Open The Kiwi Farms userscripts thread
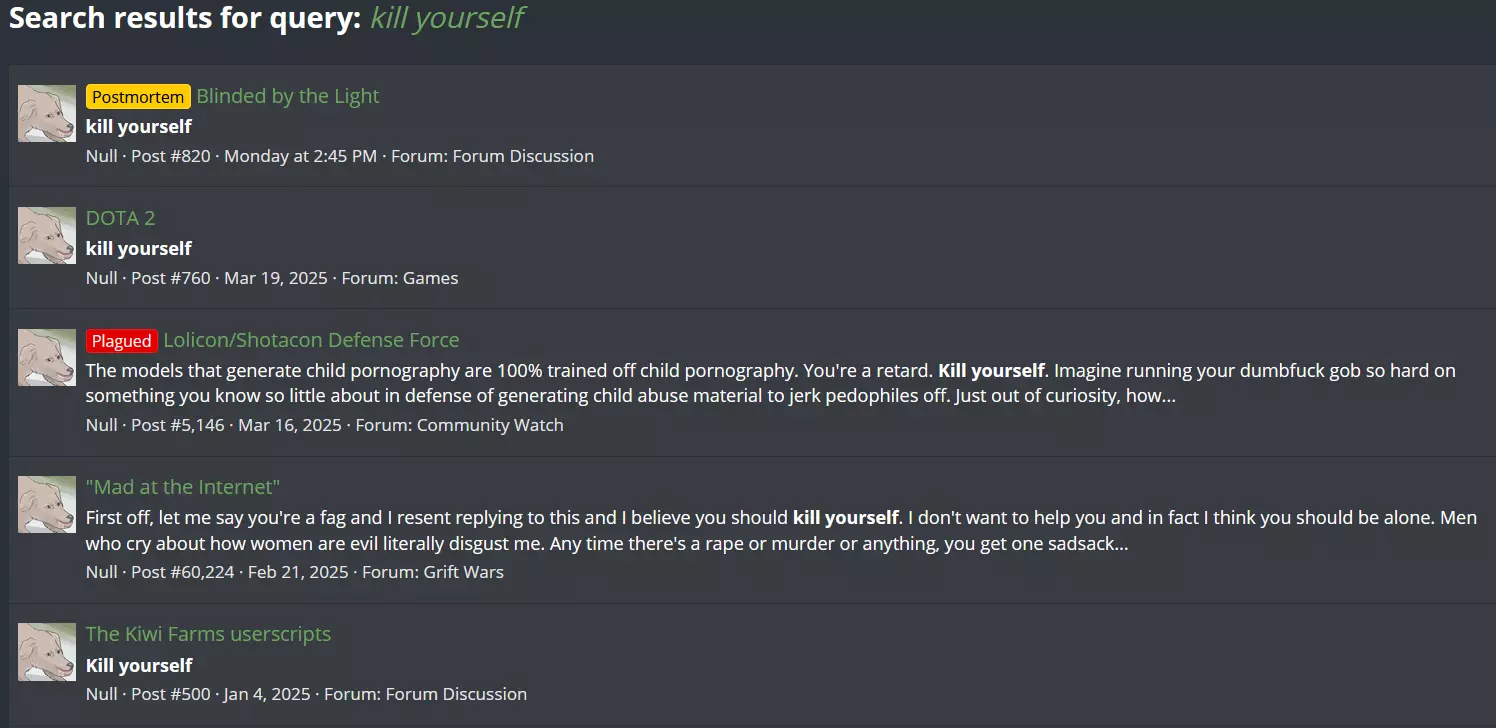1496x728 pixels. (x=208, y=634)
